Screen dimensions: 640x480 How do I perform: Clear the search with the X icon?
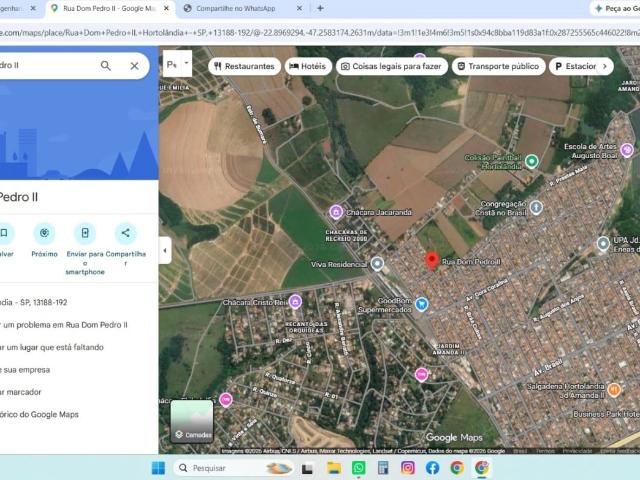pyautogui.click(x=134, y=66)
